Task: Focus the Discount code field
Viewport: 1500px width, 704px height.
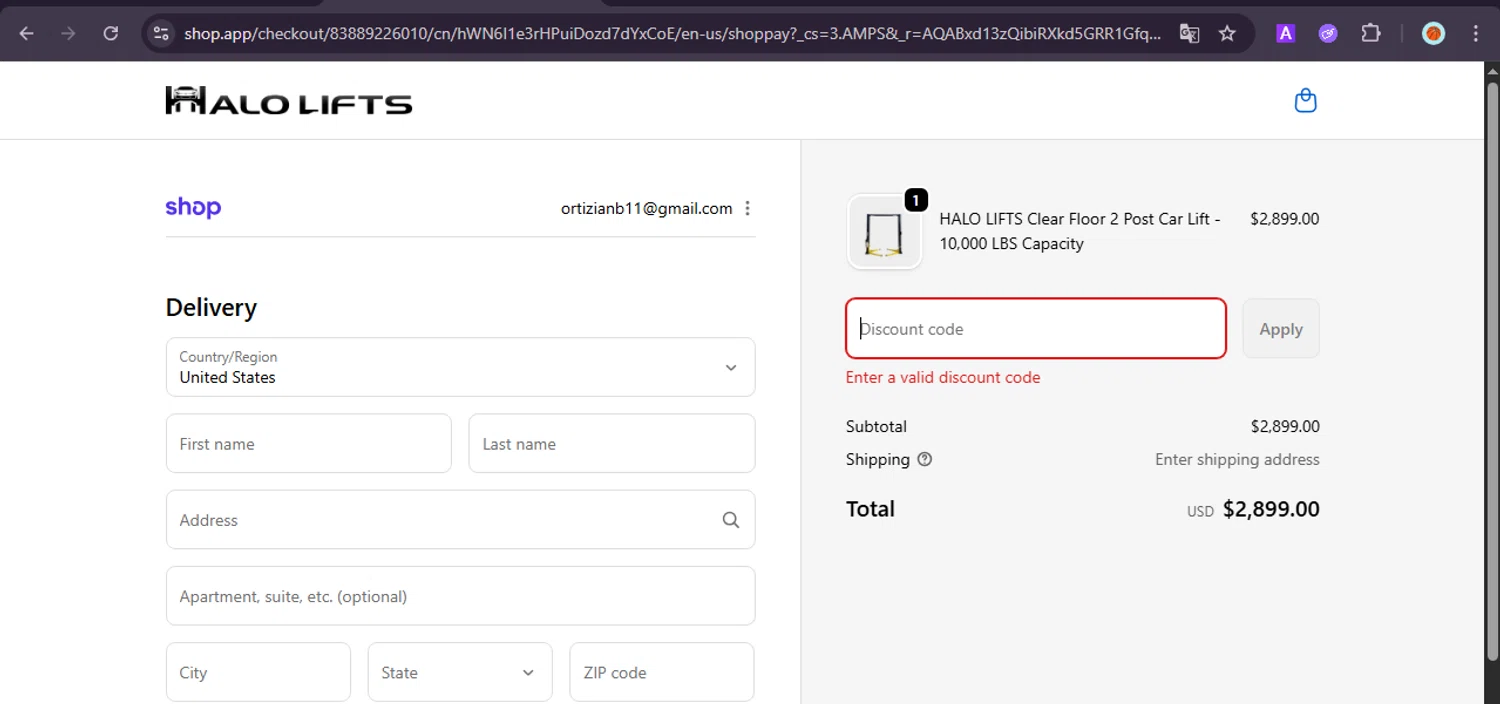Action: tap(1036, 328)
